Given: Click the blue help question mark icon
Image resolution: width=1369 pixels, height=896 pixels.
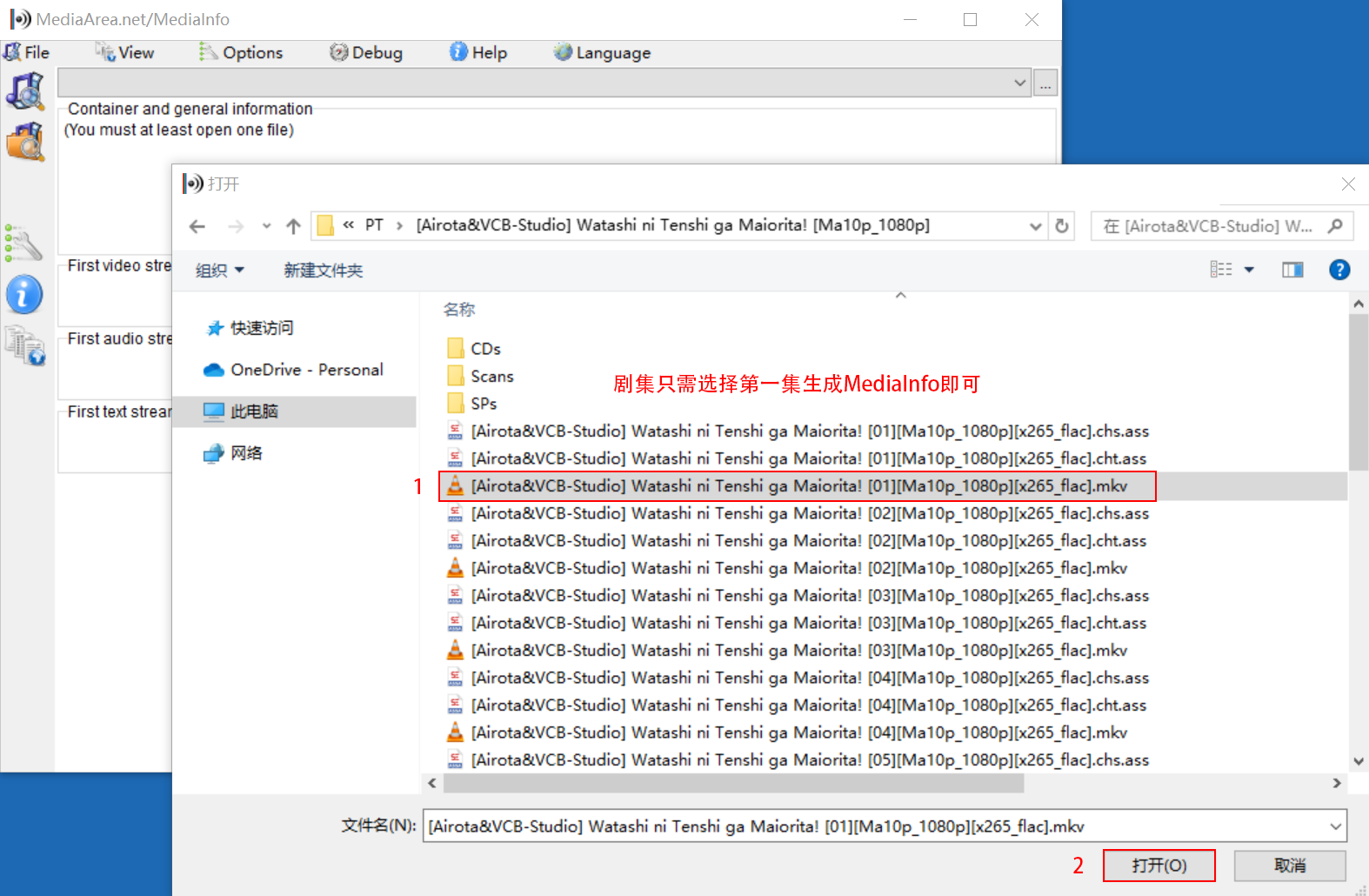Looking at the screenshot, I should (x=1339, y=270).
